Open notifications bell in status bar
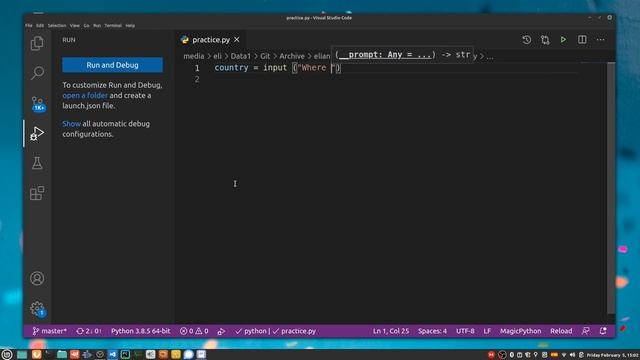This screenshot has height=360, width=640. [603, 331]
